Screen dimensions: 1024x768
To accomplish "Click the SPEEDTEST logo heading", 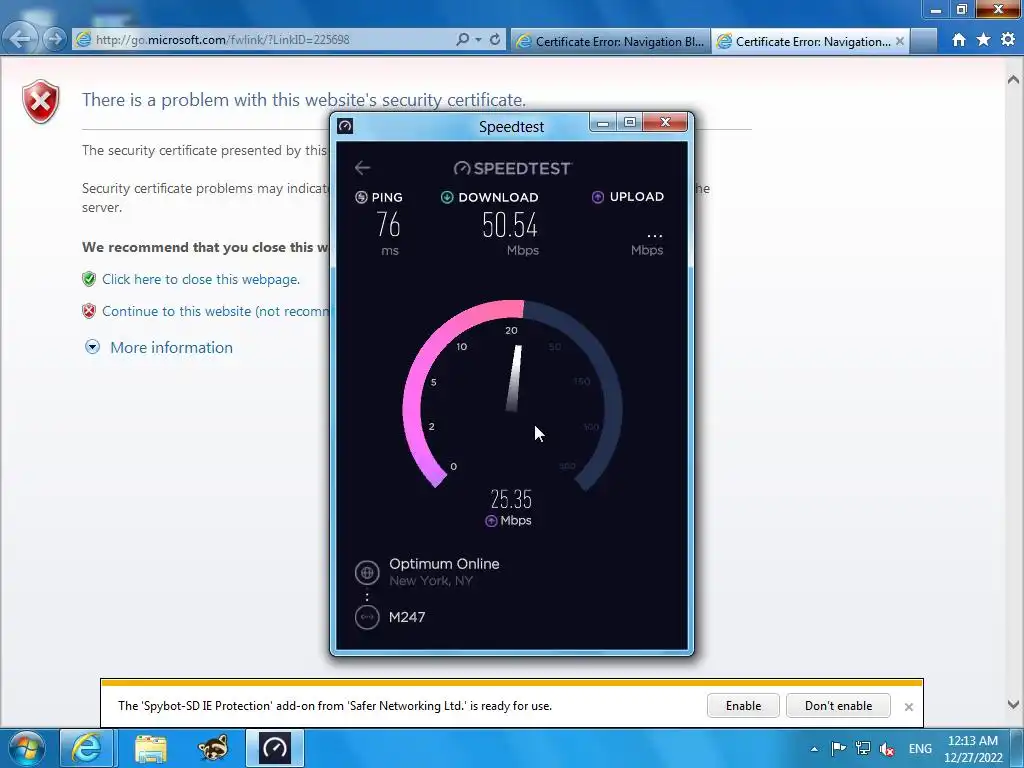I will (x=513, y=168).
